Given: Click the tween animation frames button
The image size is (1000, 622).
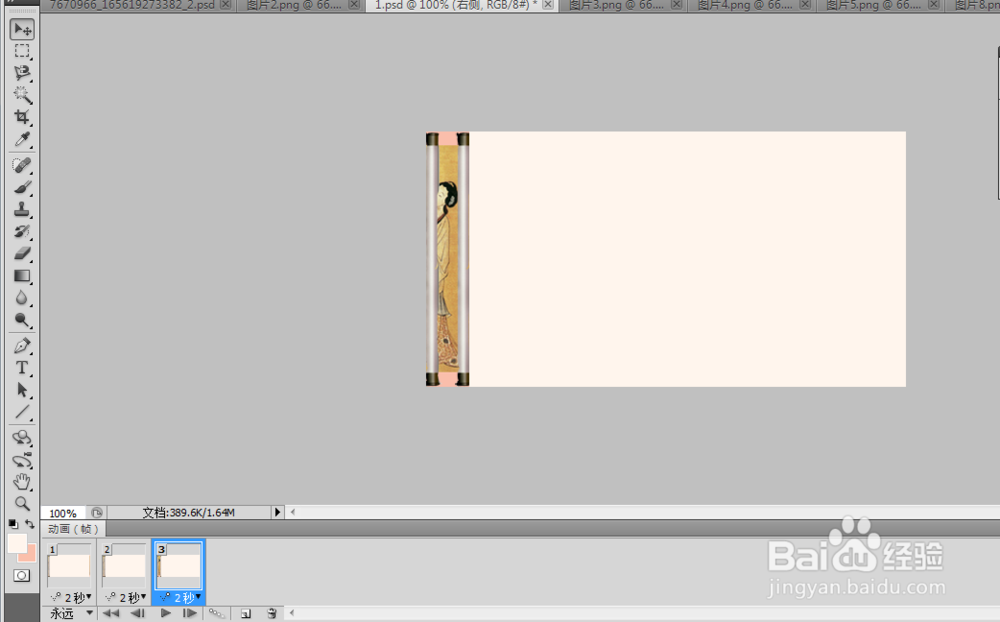Looking at the screenshot, I should (217, 614).
